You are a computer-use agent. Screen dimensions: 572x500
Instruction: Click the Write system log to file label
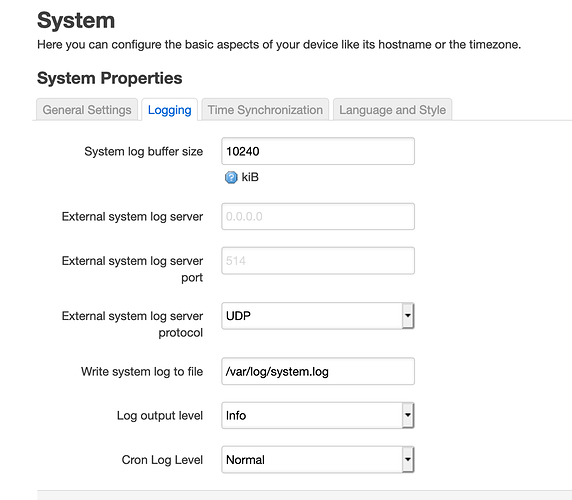[x=142, y=372]
